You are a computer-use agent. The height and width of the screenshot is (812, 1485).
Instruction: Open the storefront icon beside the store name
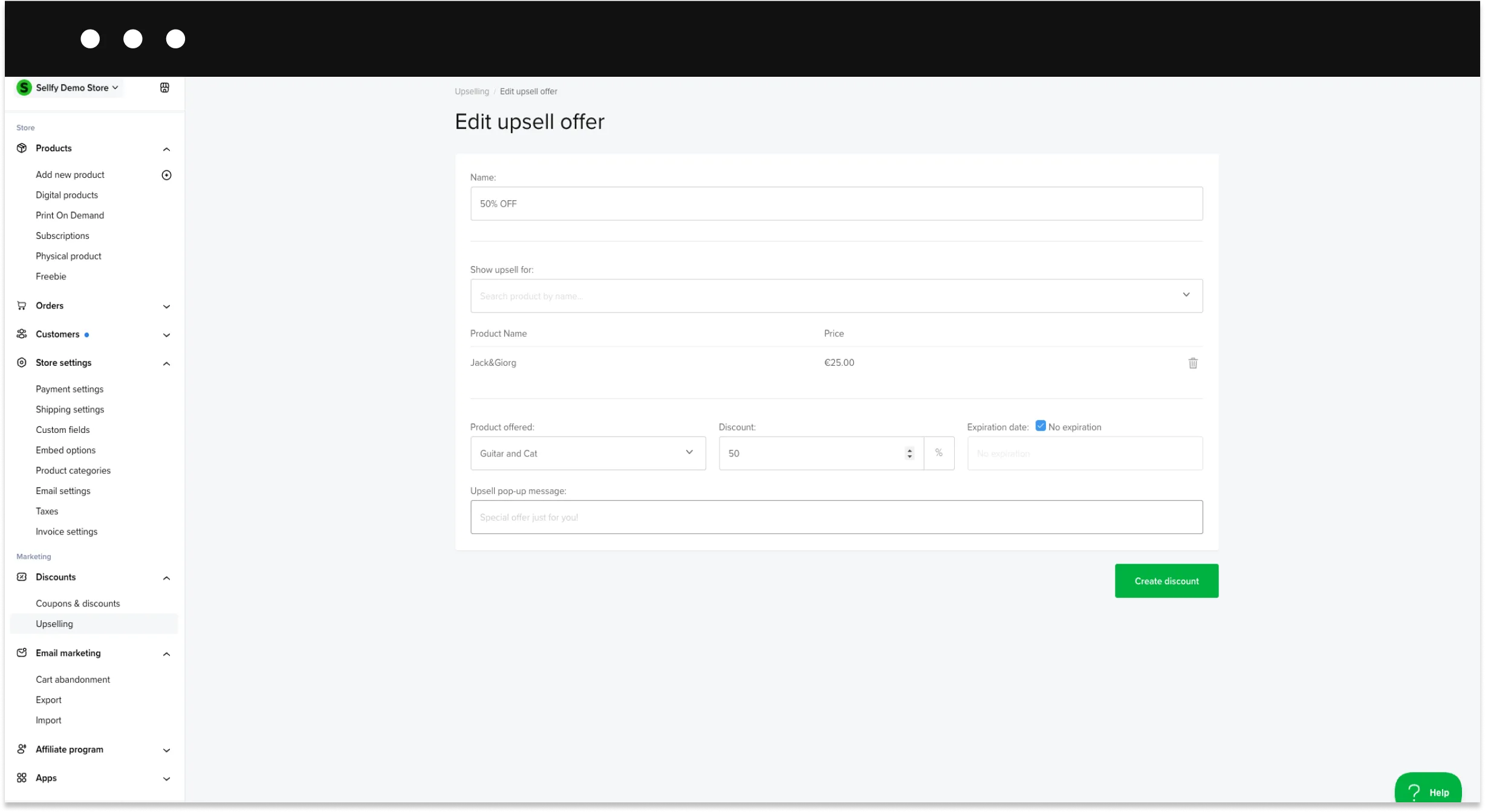coord(164,88)
